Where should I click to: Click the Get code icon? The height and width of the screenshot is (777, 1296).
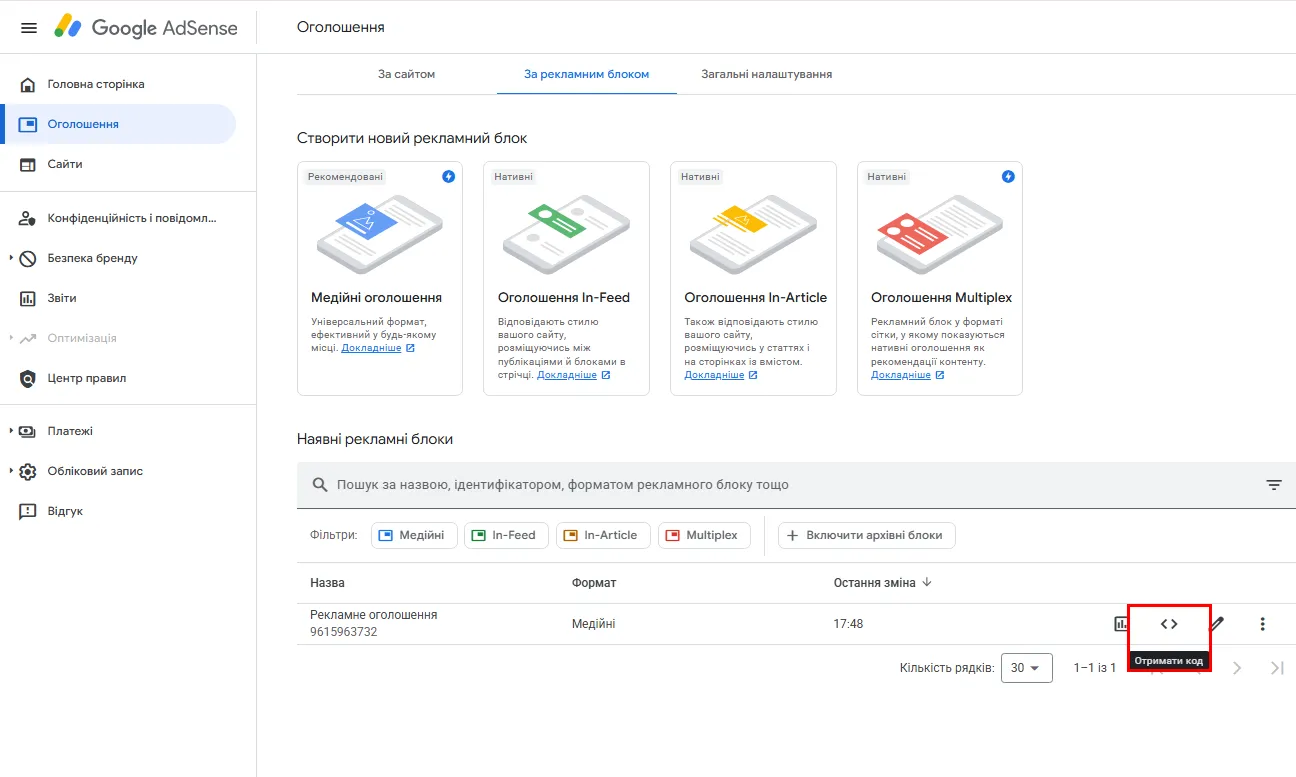[x=1169, y=624]
